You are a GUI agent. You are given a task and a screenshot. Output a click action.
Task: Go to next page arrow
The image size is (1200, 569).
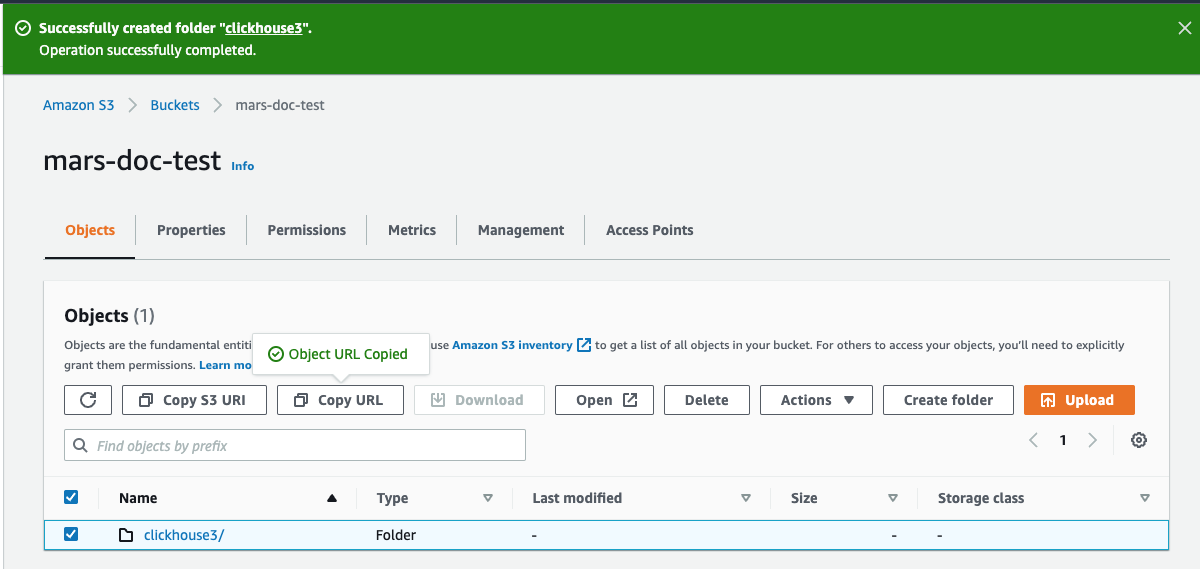[x=1093, y=440]
